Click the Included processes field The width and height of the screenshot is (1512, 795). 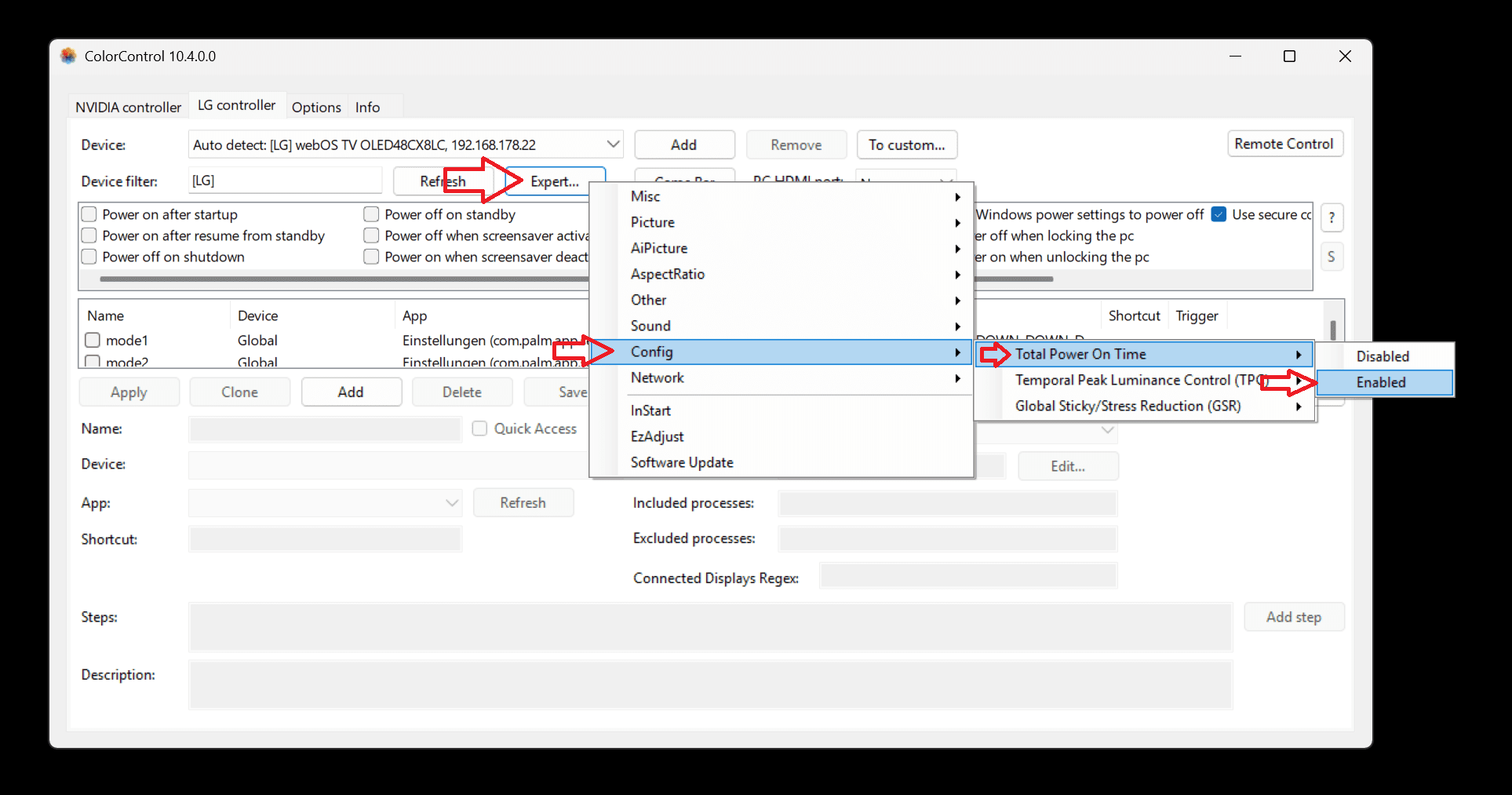point(948,503)
